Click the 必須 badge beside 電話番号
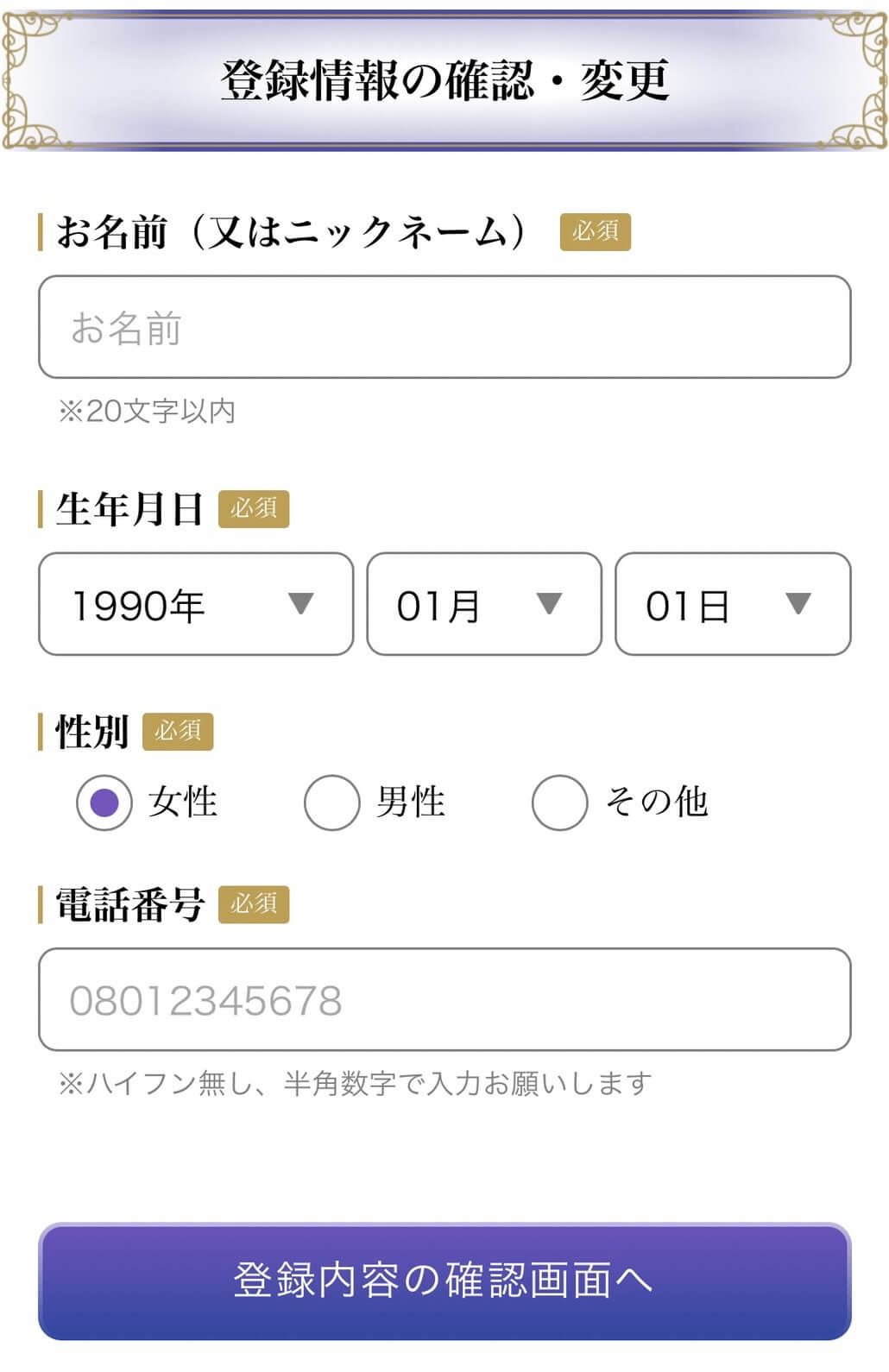 253,904
